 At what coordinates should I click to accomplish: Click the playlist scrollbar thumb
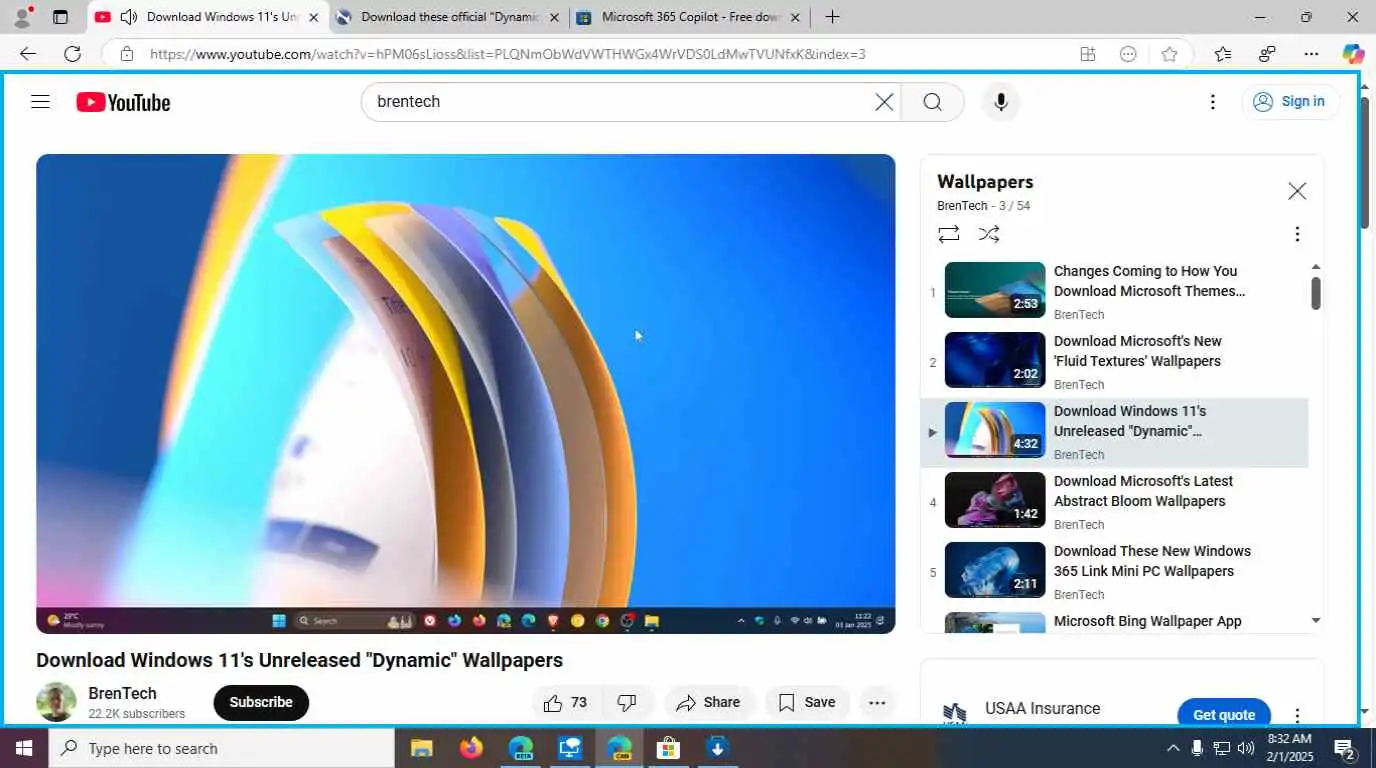pos(1316,293)
